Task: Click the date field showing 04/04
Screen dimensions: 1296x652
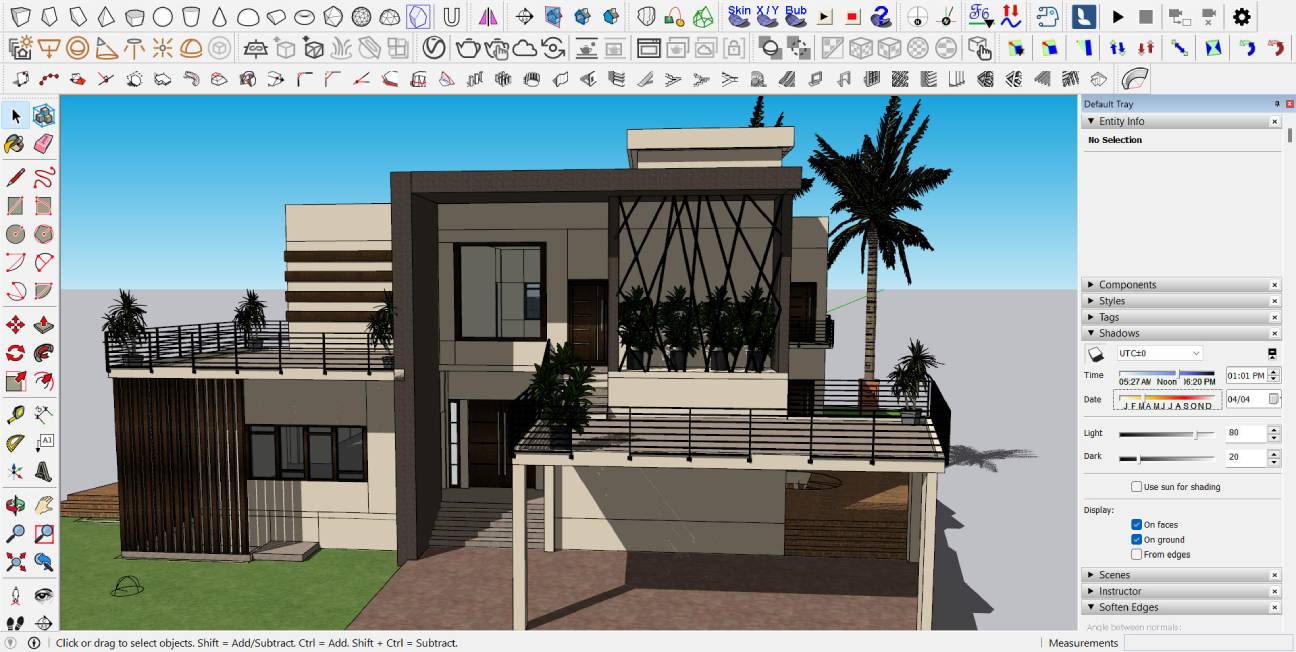Action: point(1246,399)
